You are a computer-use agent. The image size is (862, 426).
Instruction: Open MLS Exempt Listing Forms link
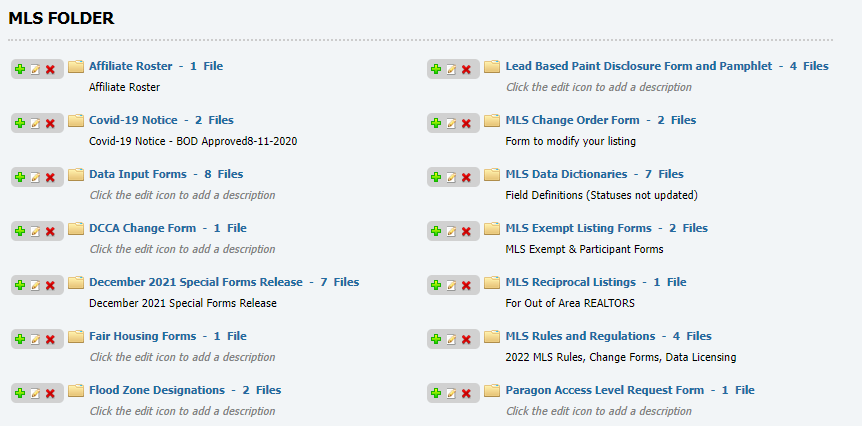point(606,228)
